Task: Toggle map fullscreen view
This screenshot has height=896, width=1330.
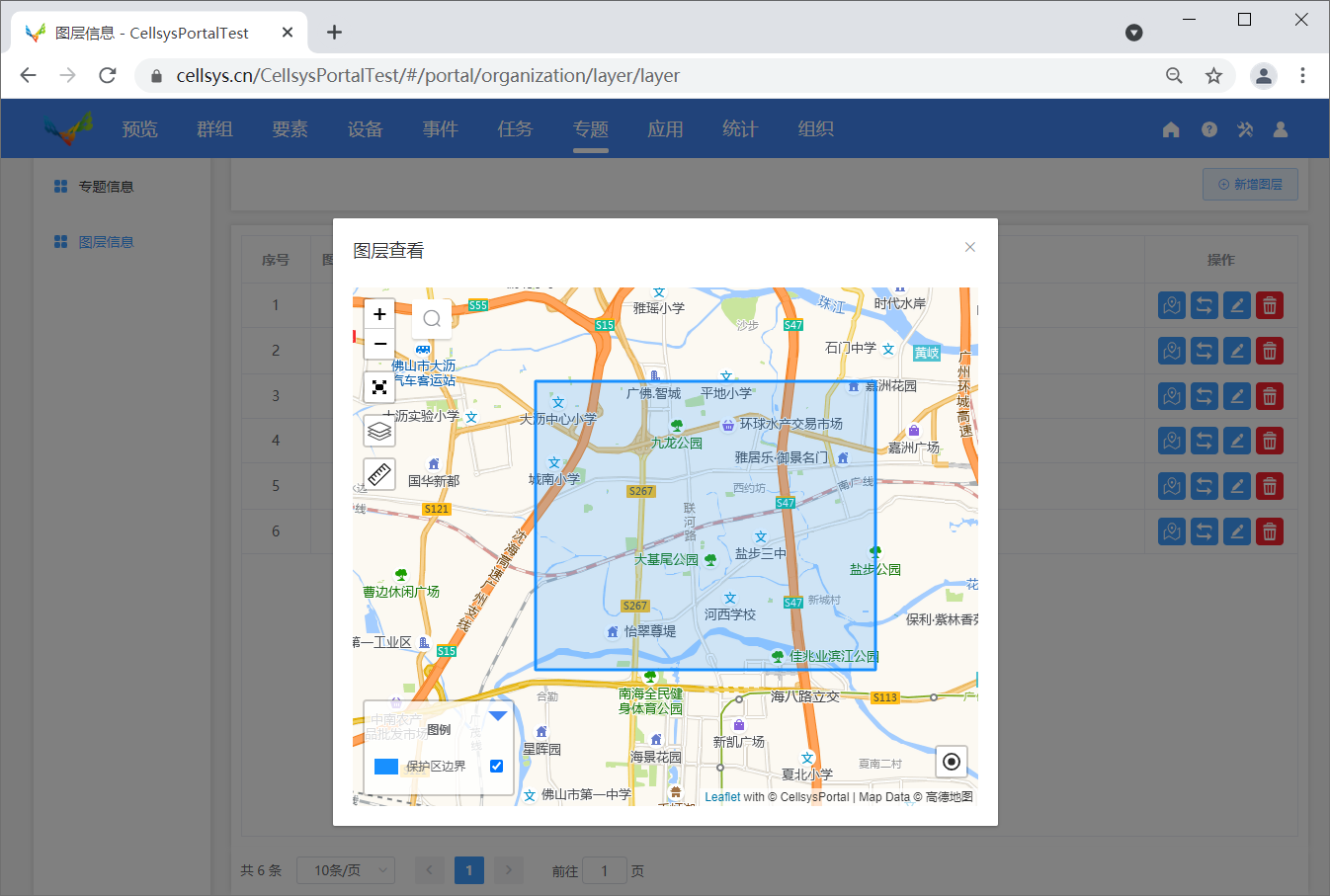Action: [x=379, y=387]
